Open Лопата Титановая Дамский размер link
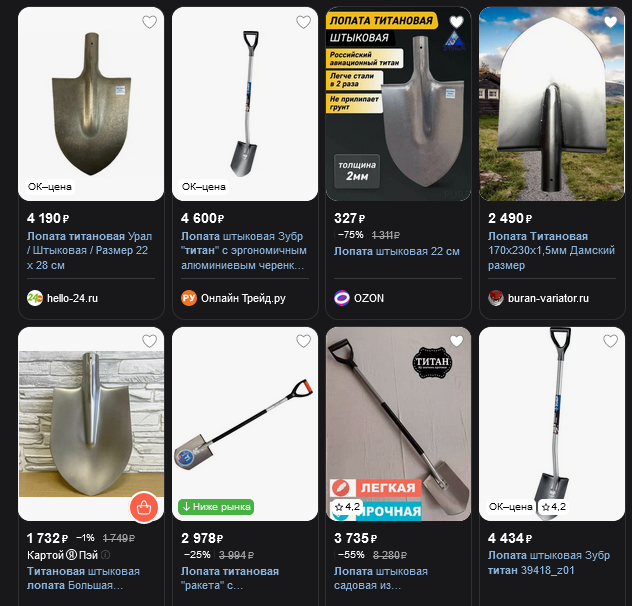632x606 pixels. coord(551,250)
